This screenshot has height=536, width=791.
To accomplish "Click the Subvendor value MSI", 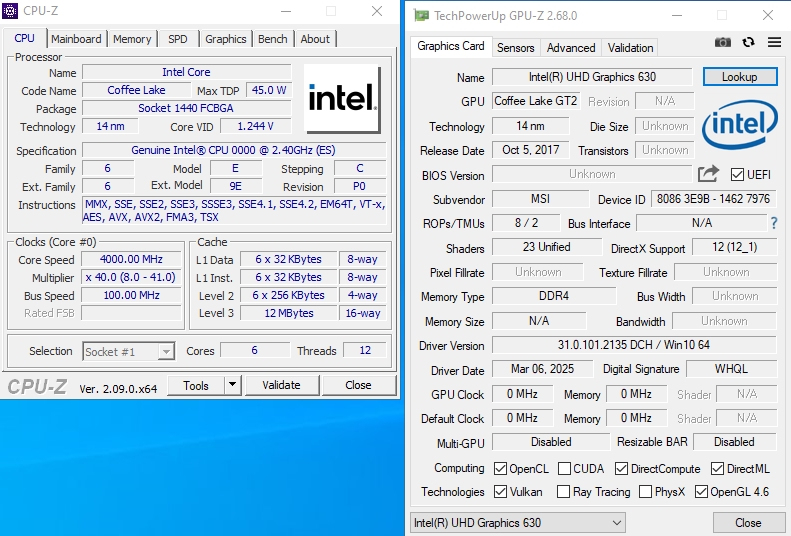I will click(x=540, y=199).
